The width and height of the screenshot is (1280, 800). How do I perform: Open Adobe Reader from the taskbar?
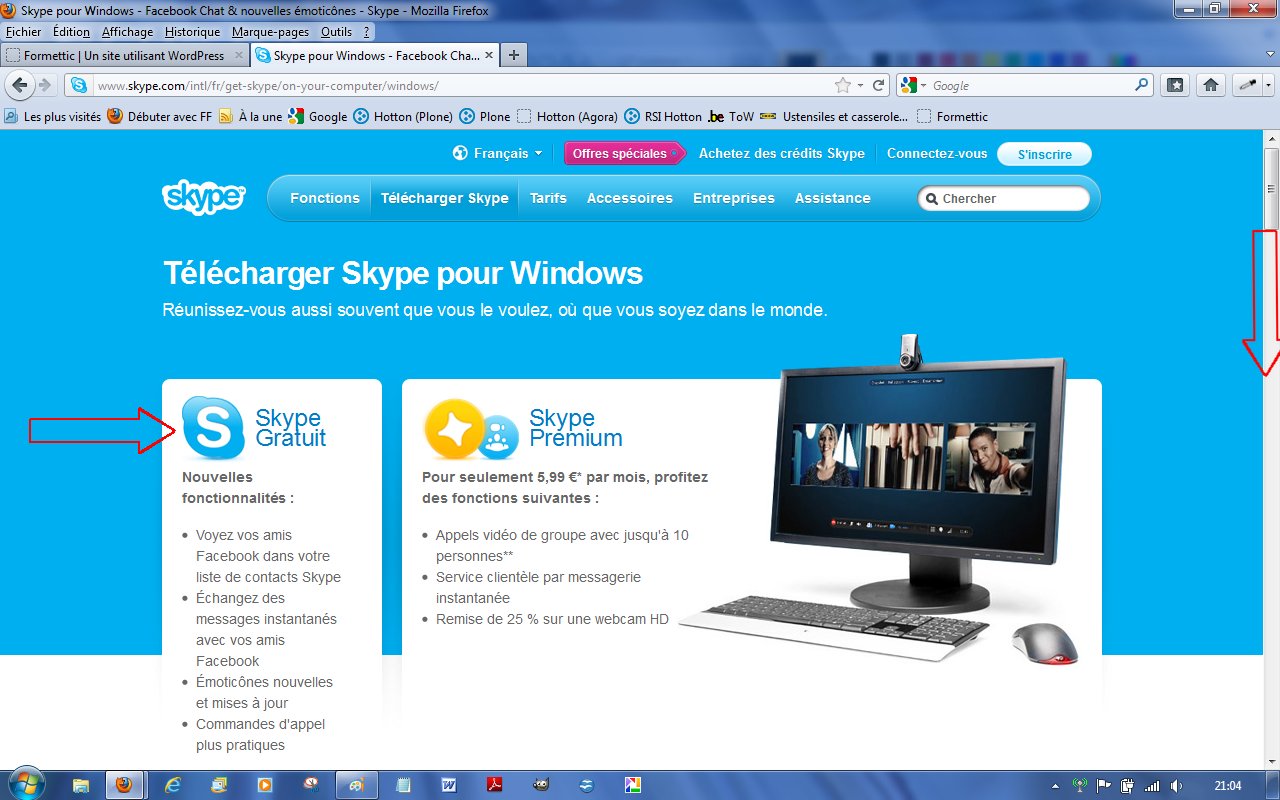[494, 785]
